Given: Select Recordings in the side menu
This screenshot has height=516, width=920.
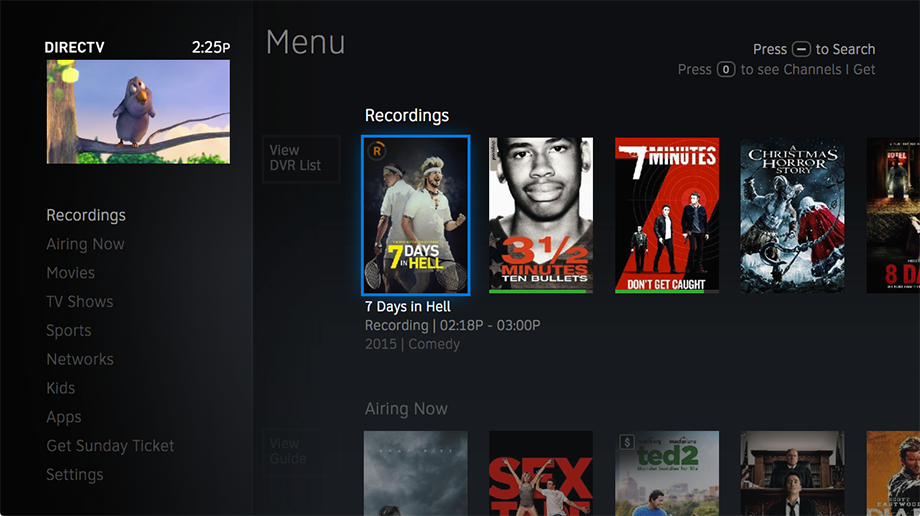Looking at the screenshot, I should (x=86, y=215).
